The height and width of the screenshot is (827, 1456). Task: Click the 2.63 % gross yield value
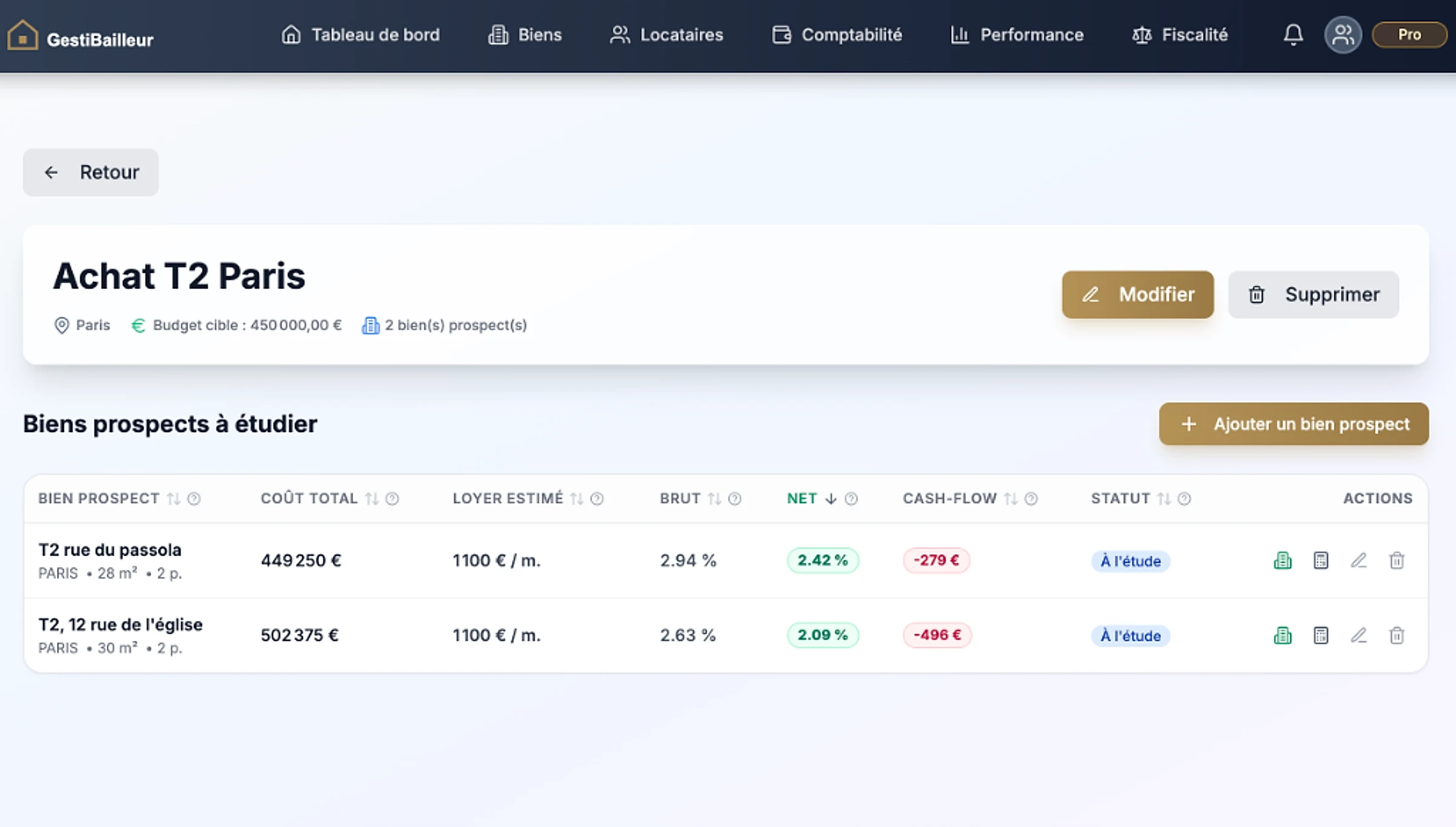point(688,635)
